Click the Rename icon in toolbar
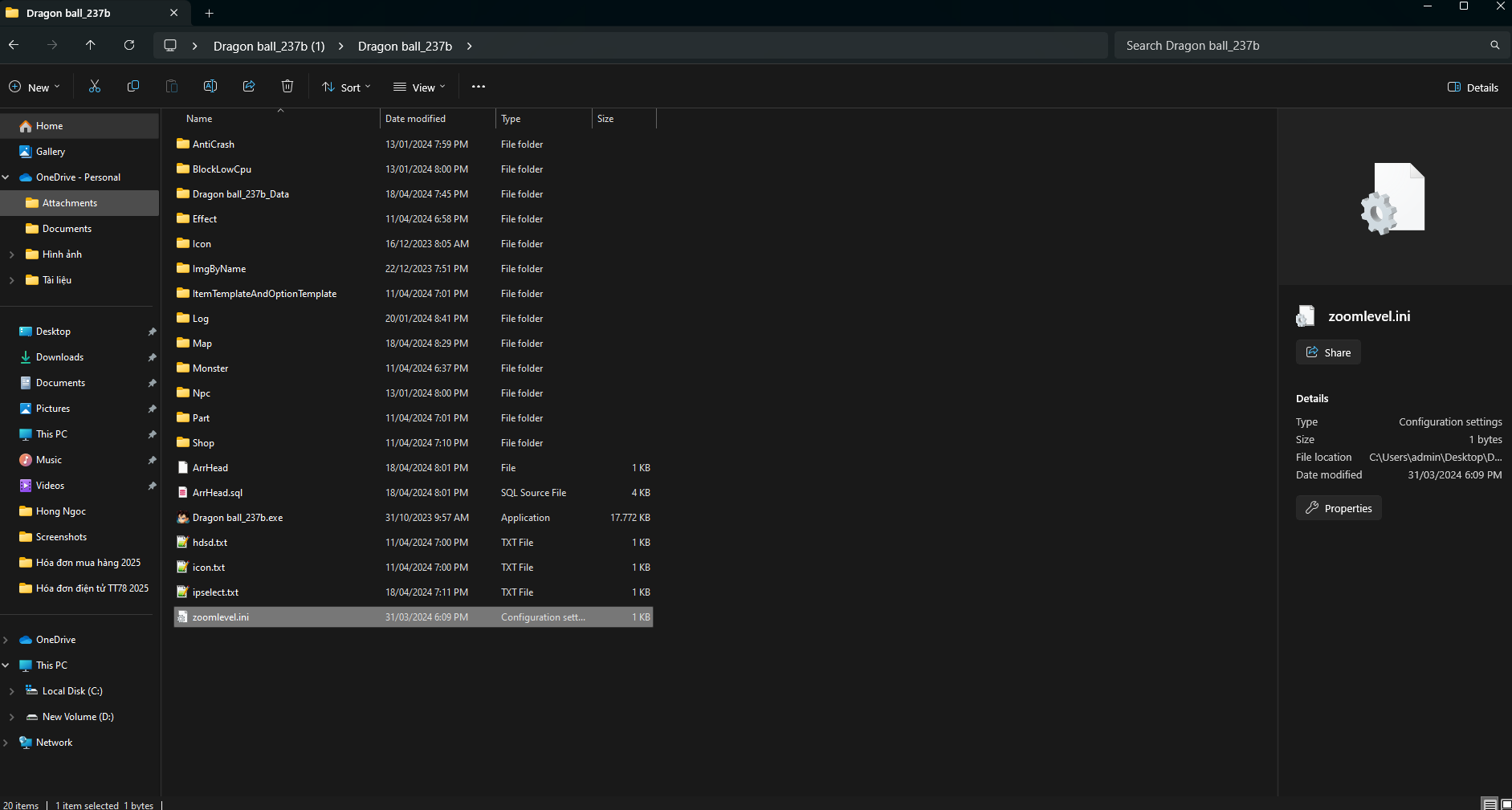This screenshot has height=810, width=1512. click(x=210, y=87)
